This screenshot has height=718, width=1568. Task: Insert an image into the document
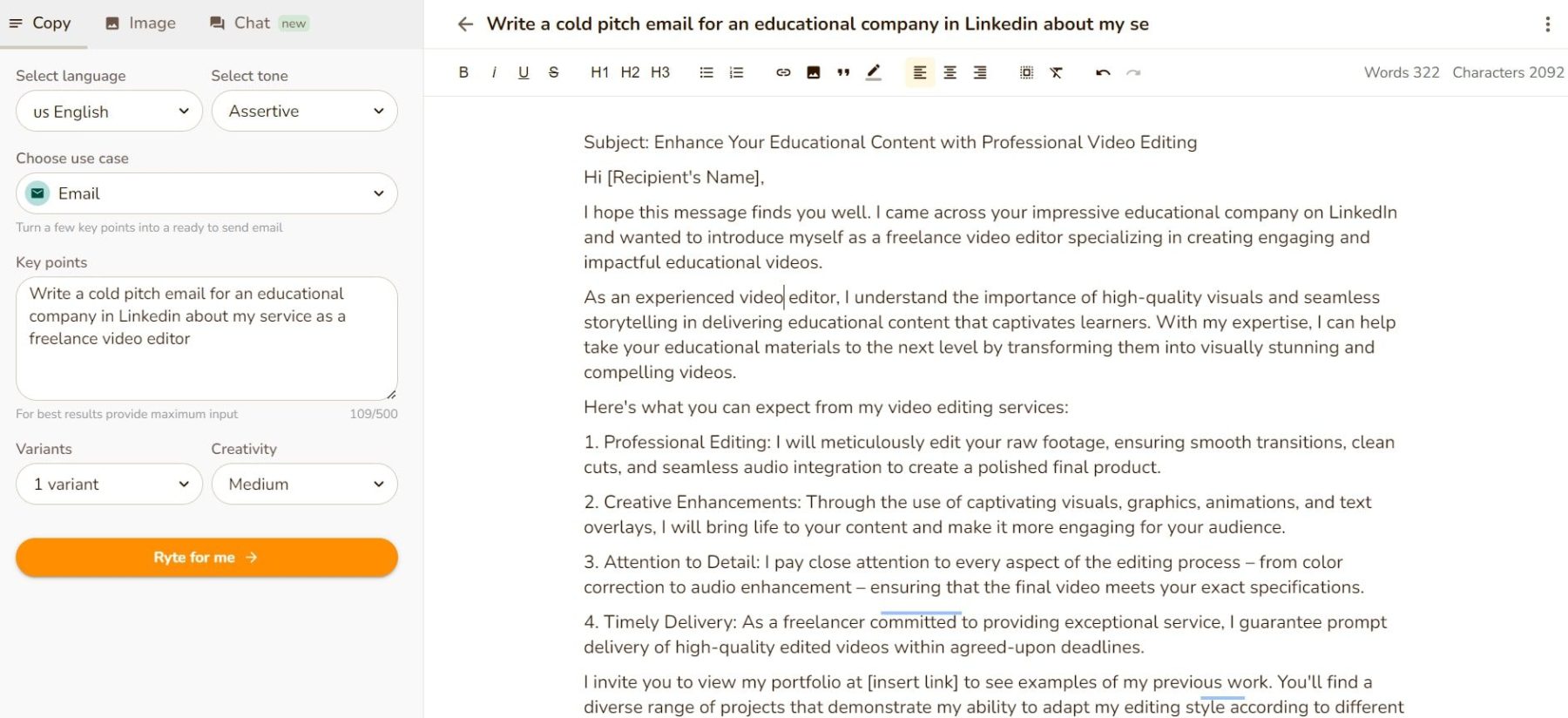click(812, 72)
